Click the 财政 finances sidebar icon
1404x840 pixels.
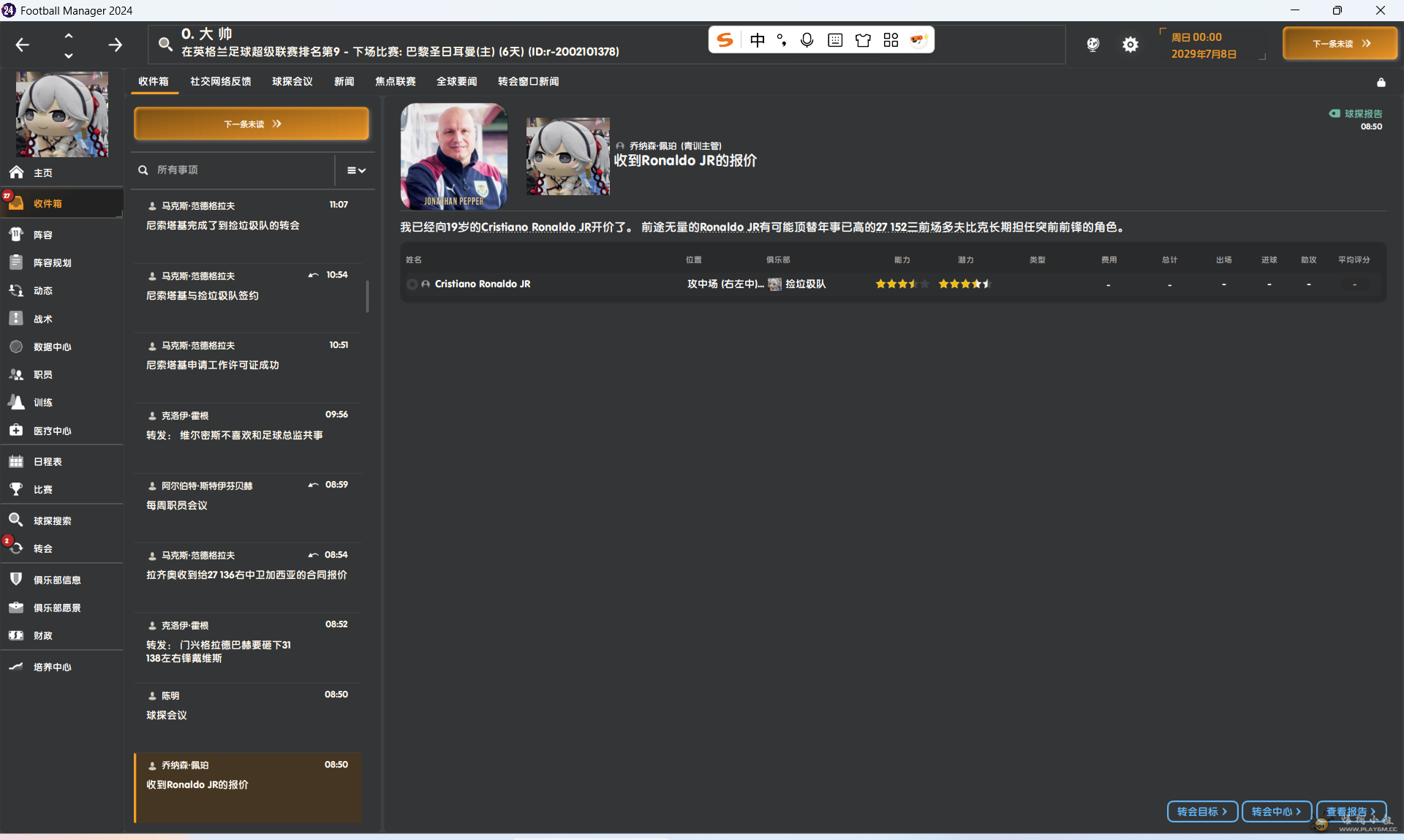pyautogui.click(x=16, y=635)
